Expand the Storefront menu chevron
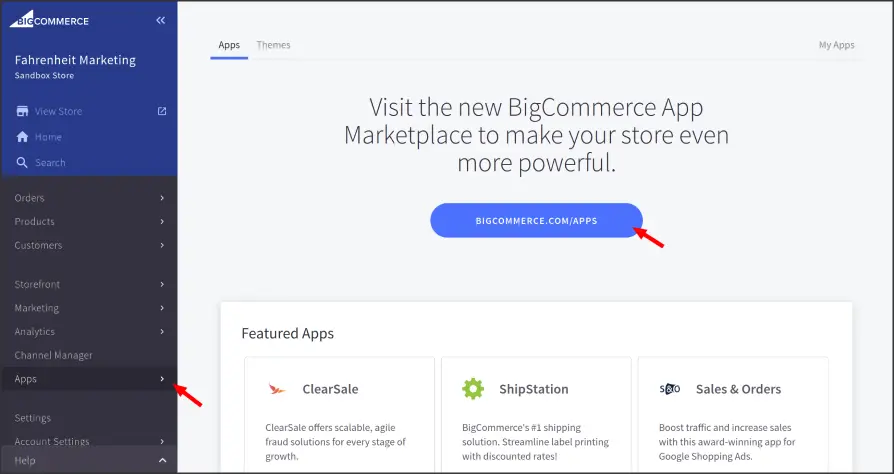Image resolution: width=894 pixels, height=474 pixels. pos(162,284)
